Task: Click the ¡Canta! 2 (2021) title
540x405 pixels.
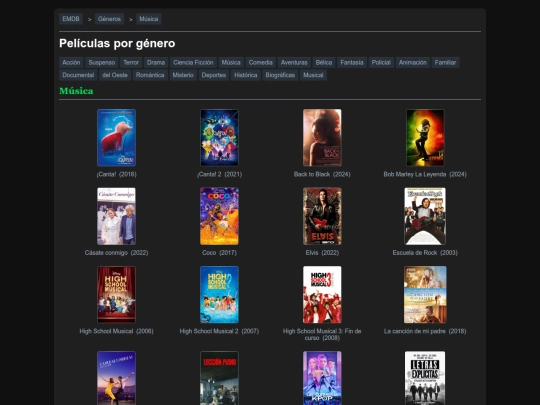Action: 219,174
